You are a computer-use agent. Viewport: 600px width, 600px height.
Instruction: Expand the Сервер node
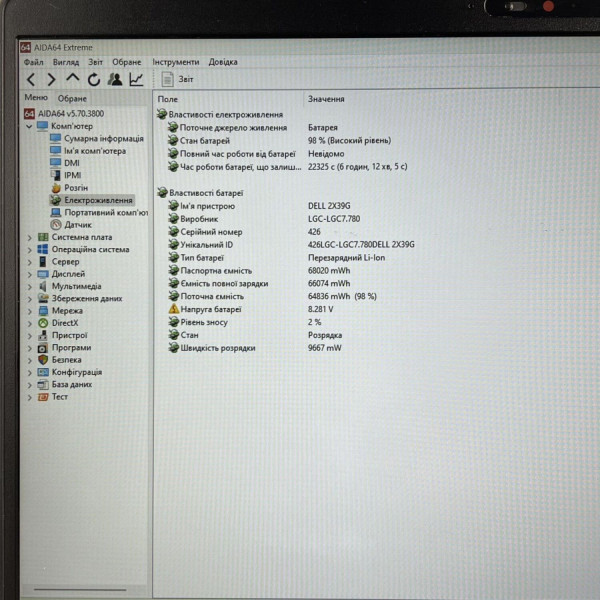(29, 262)
